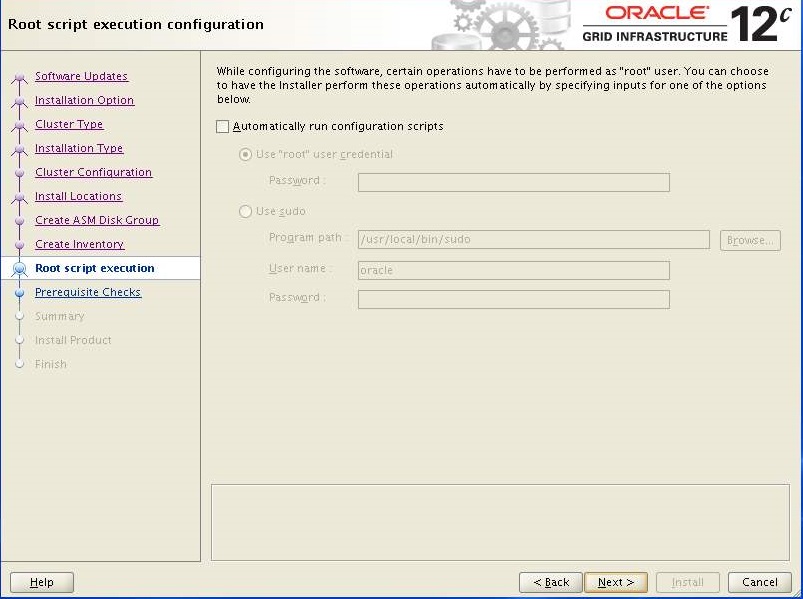Click the Create Inventory step node icon
The image size is (803, 599).
pos(19,245)
